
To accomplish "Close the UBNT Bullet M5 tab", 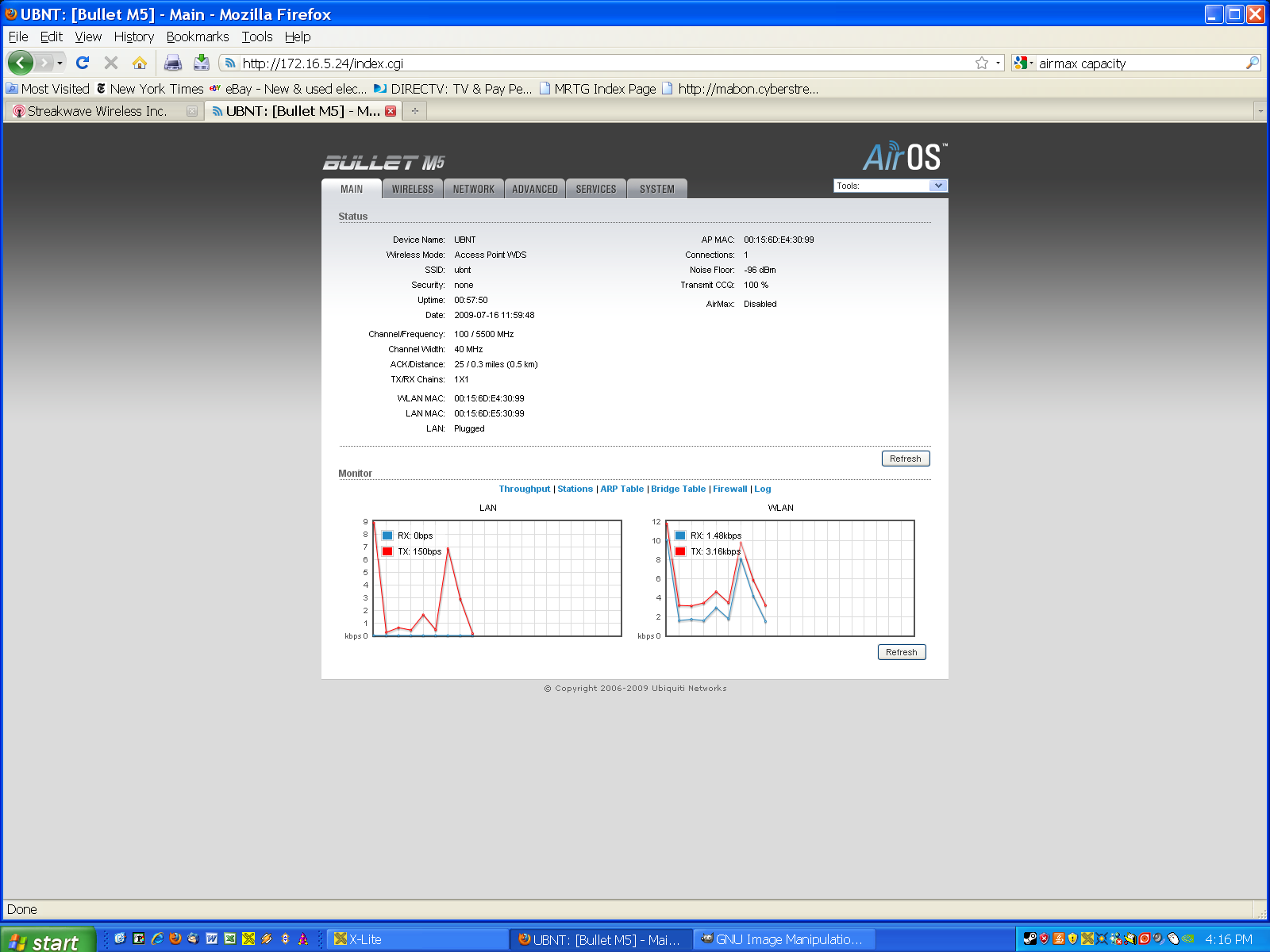I will point(391,111).
